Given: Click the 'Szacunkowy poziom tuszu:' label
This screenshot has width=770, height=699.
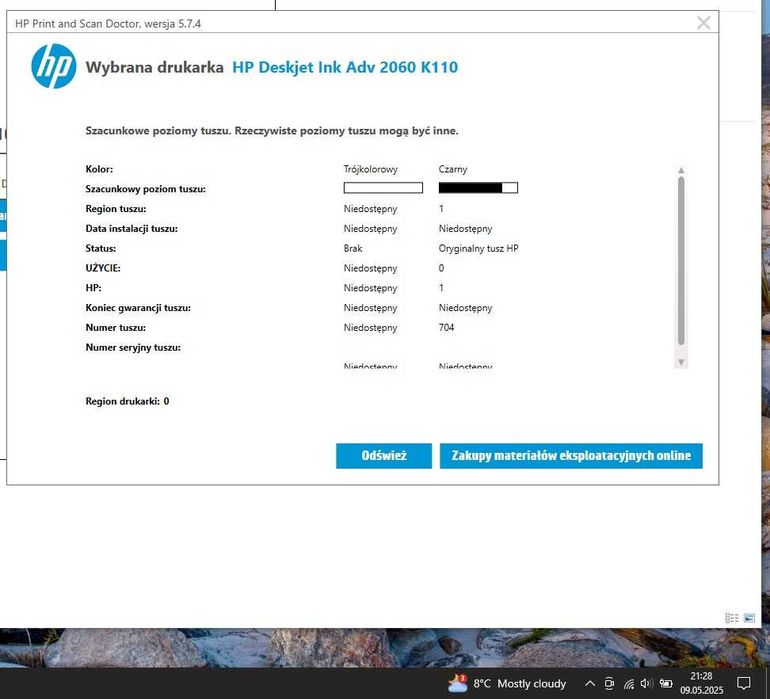Looking at the screenshot, I should (x=145, y=189).
